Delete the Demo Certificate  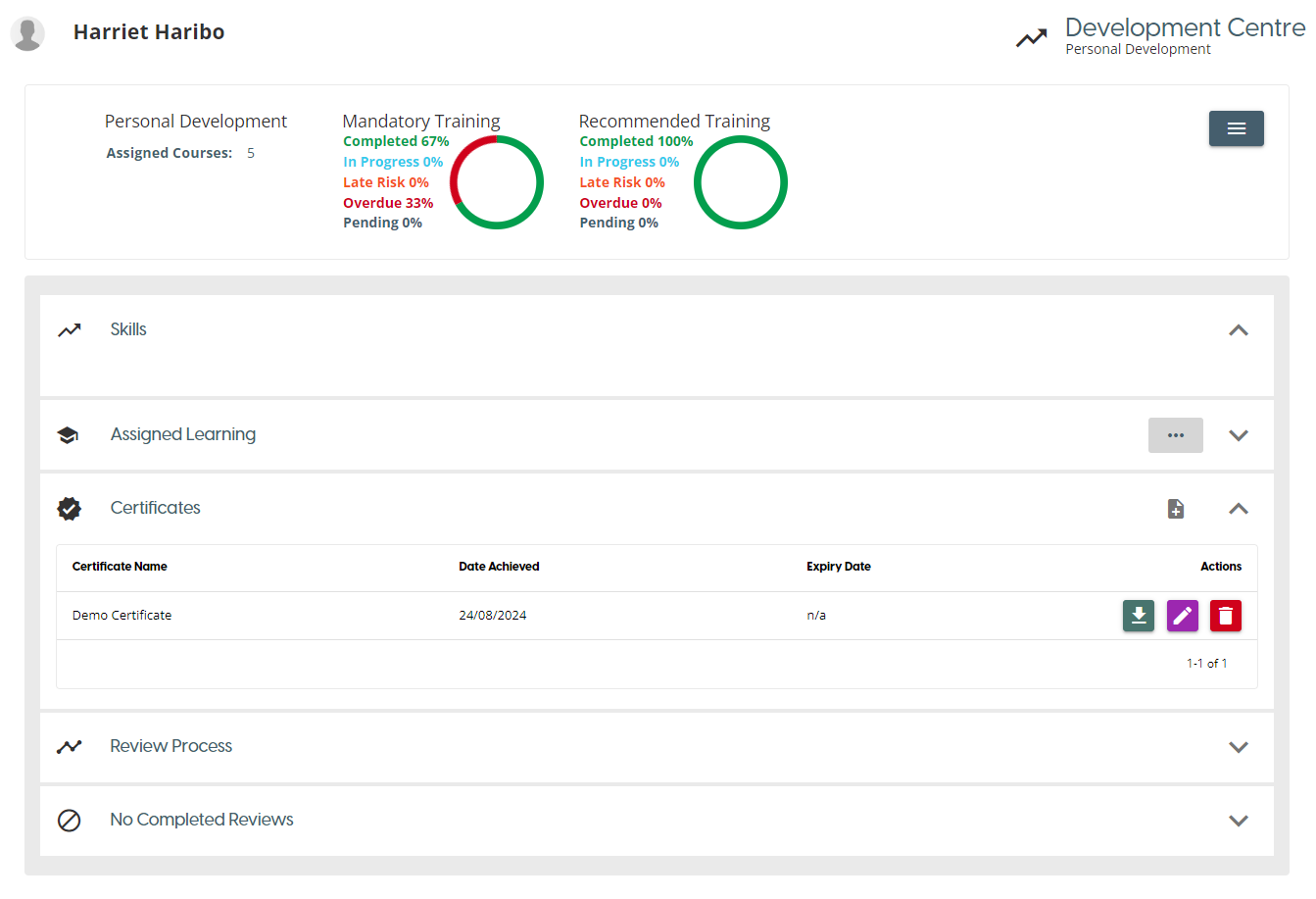point(1225,616)
